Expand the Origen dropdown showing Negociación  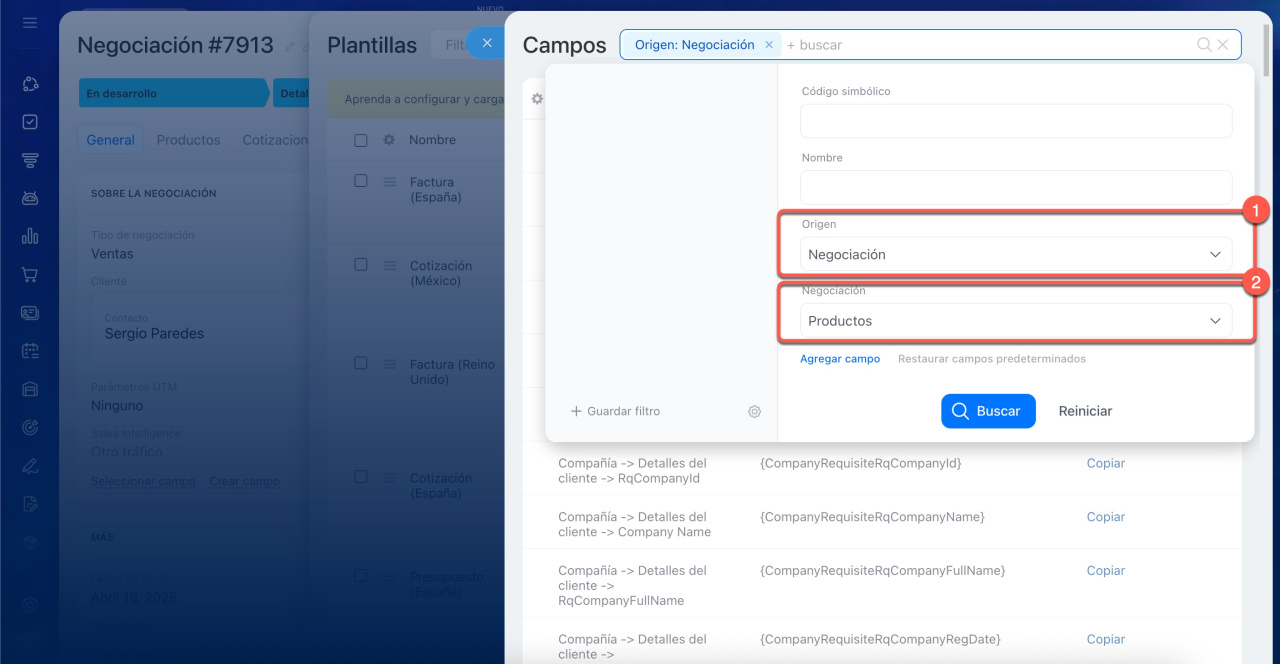click(1015, 255)
